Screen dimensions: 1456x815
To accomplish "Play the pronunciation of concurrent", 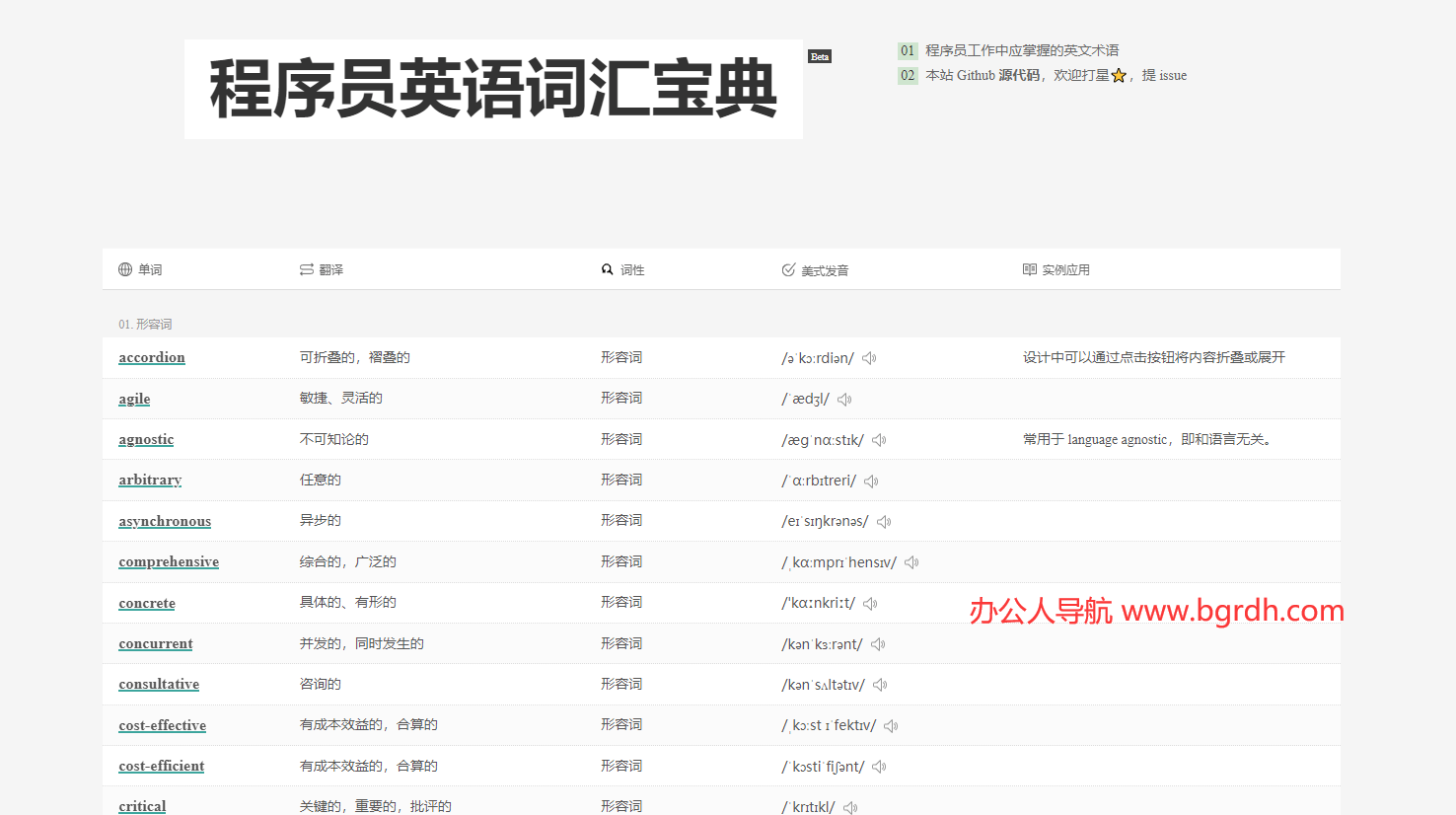I will (877, 643).
